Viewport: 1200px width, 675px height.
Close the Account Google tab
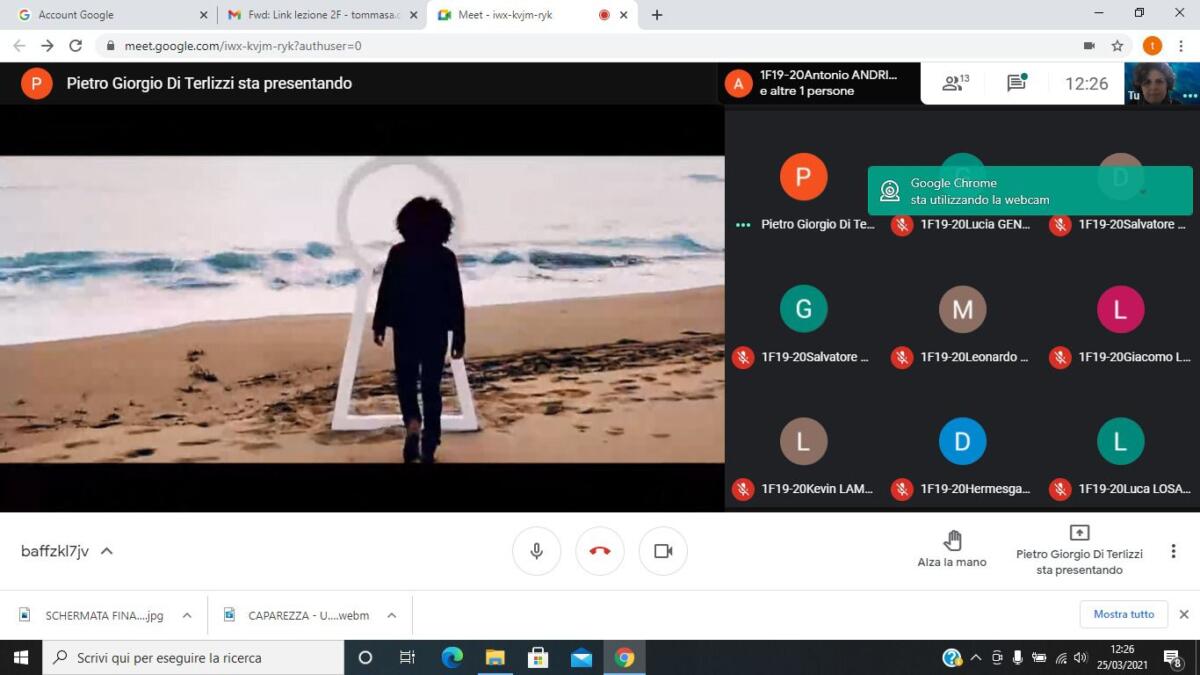coord(204,15)
